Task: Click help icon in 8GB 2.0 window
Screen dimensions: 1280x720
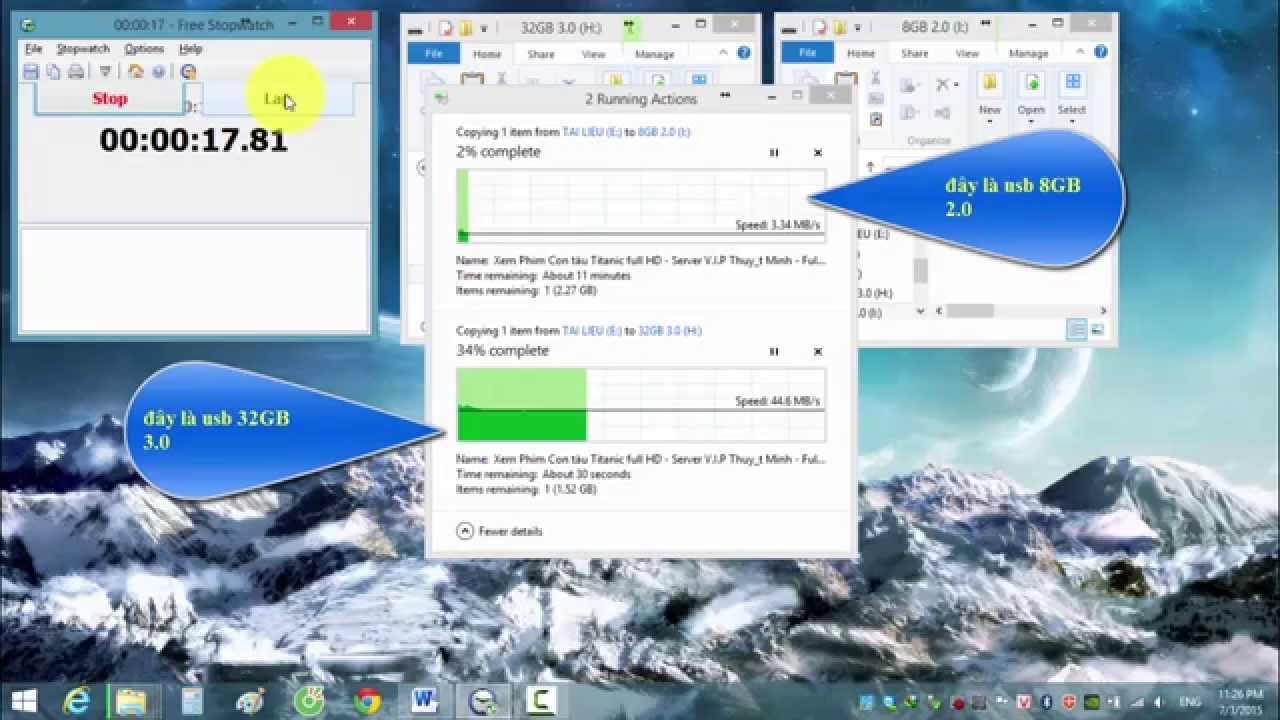Action: point(1101,53)
